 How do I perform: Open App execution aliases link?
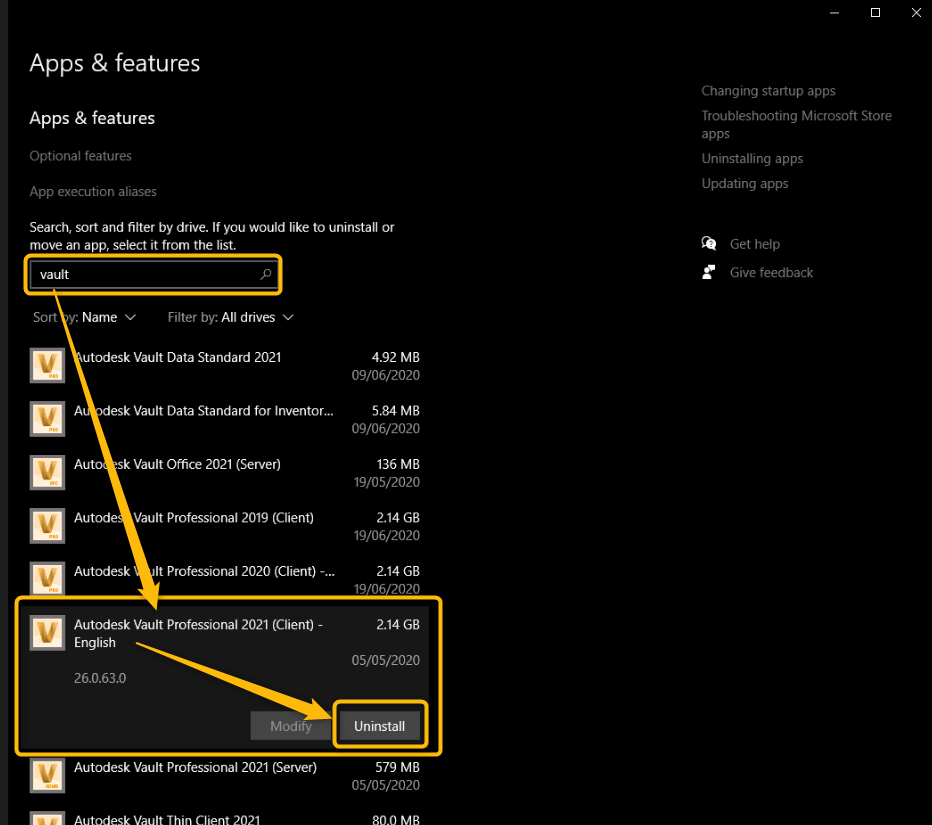93,191
